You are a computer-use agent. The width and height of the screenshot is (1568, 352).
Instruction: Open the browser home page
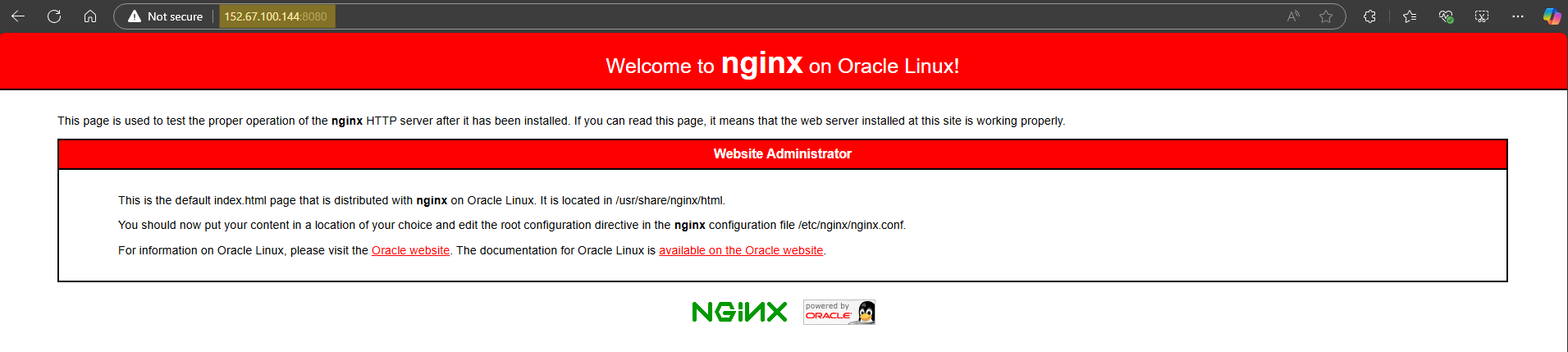coord(90,16)
